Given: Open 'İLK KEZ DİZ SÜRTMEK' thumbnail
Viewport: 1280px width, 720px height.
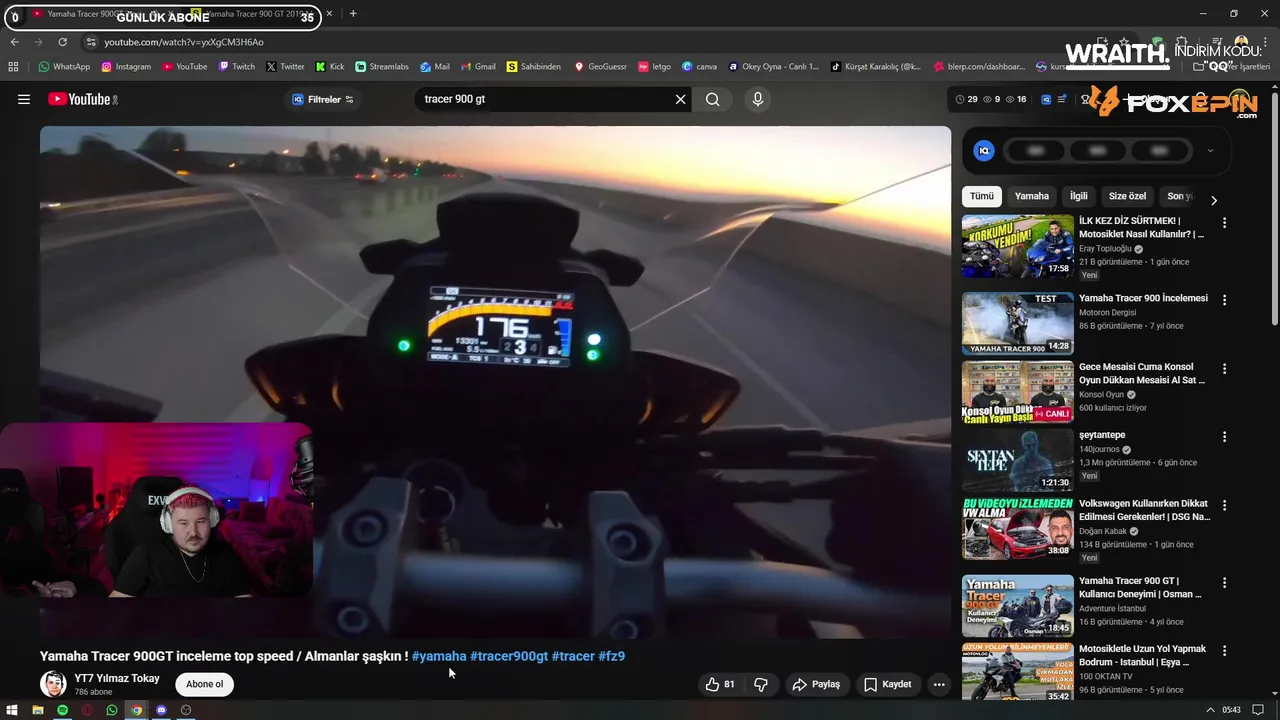Looking at the screenshot, I should 1017,246.
